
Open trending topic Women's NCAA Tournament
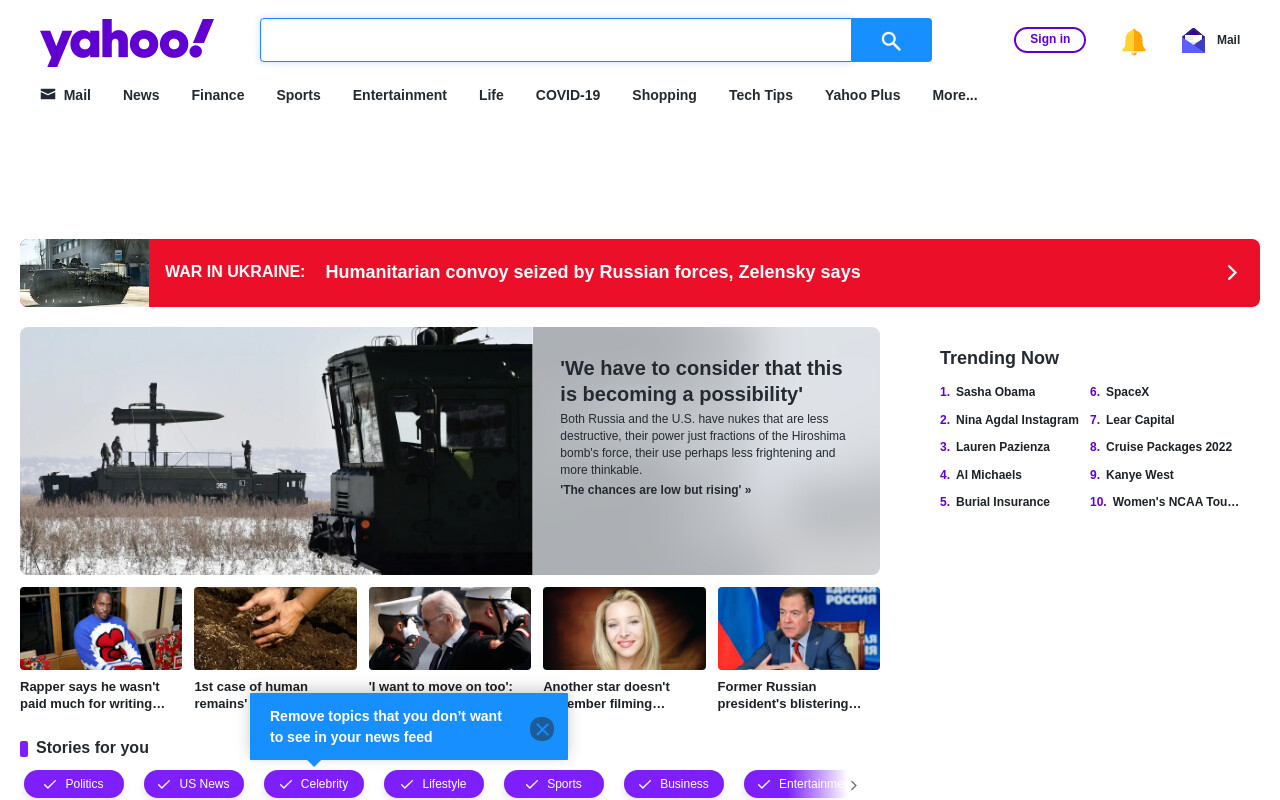point(1176,502)
